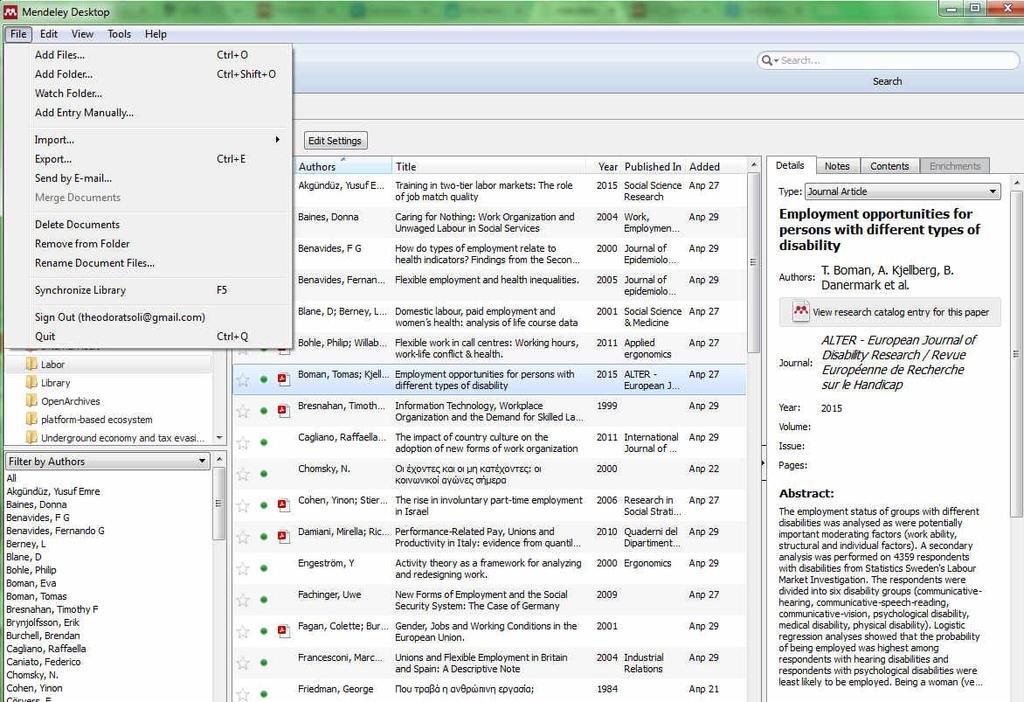Toggle read status dot for Fachinger row

(264, 599)
